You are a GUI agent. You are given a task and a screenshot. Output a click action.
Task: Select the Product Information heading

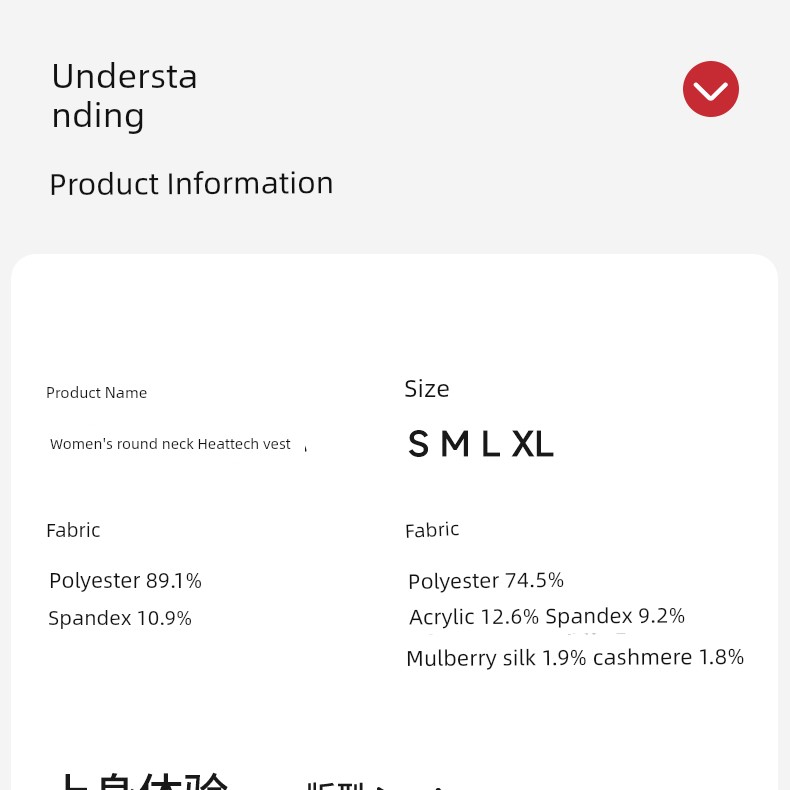click(x=191, y=183)
